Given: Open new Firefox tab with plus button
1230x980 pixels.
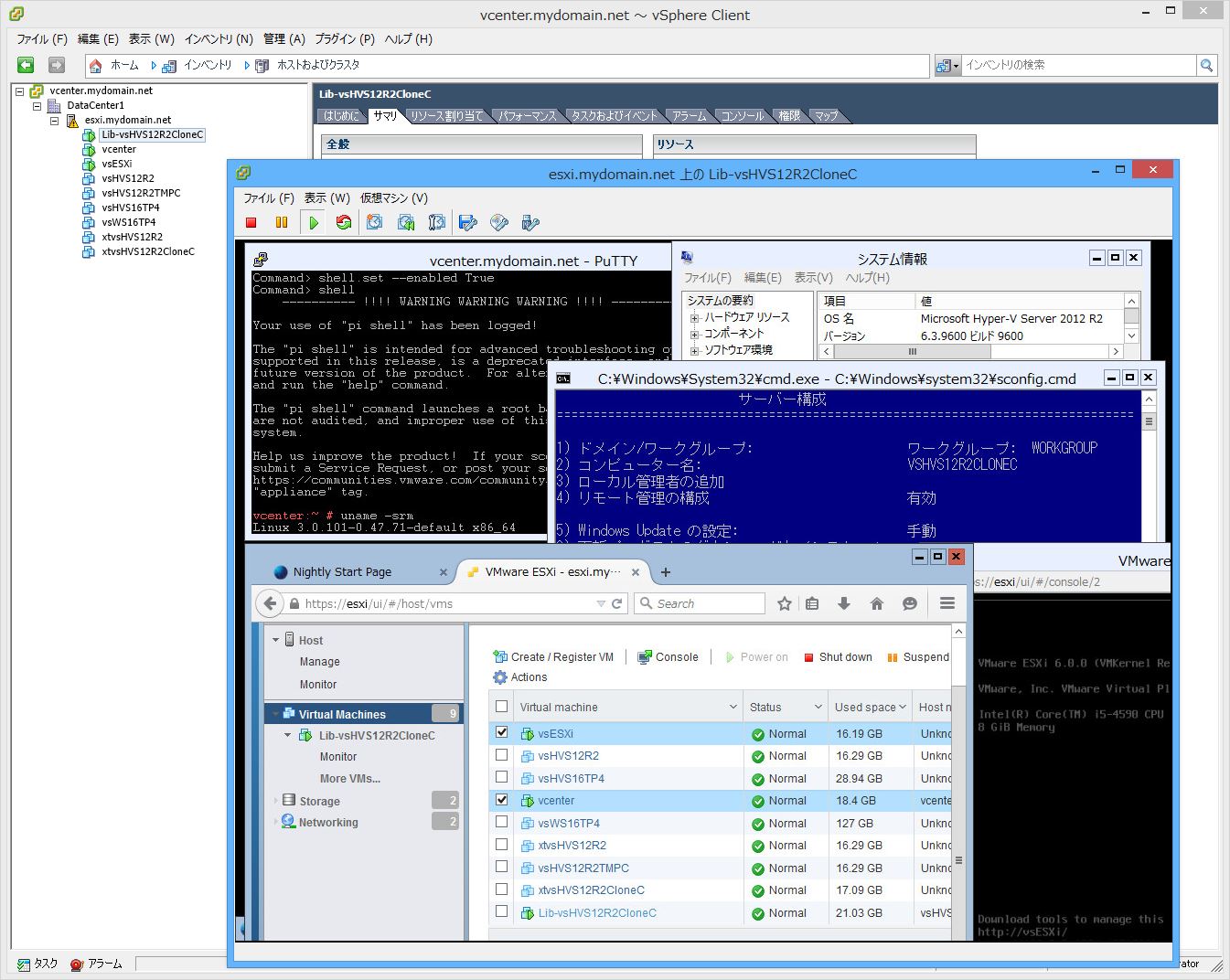Looking at the screenshot, I should [x=666, y=572].
